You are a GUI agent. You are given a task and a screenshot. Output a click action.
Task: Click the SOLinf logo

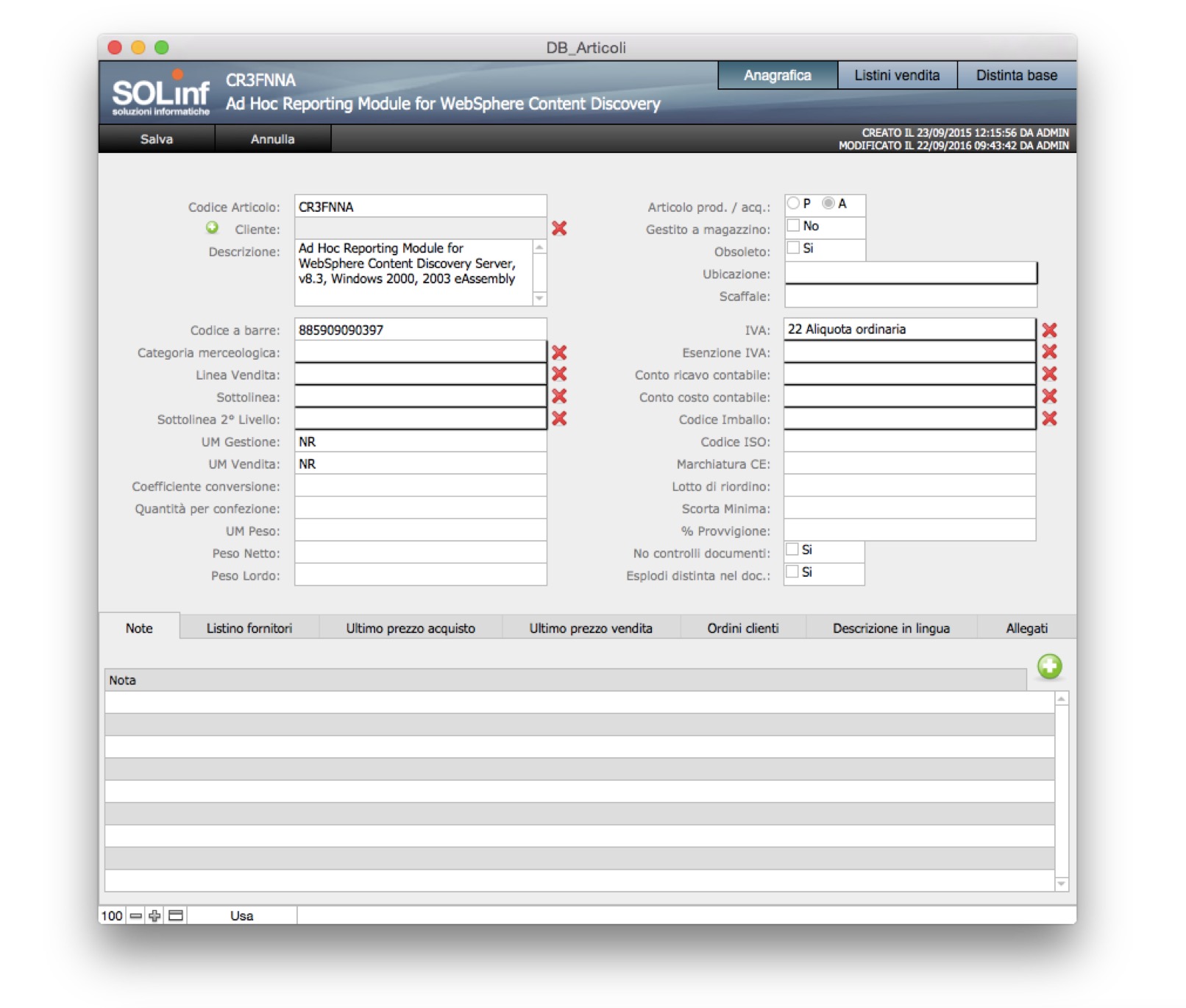(160, 93)
